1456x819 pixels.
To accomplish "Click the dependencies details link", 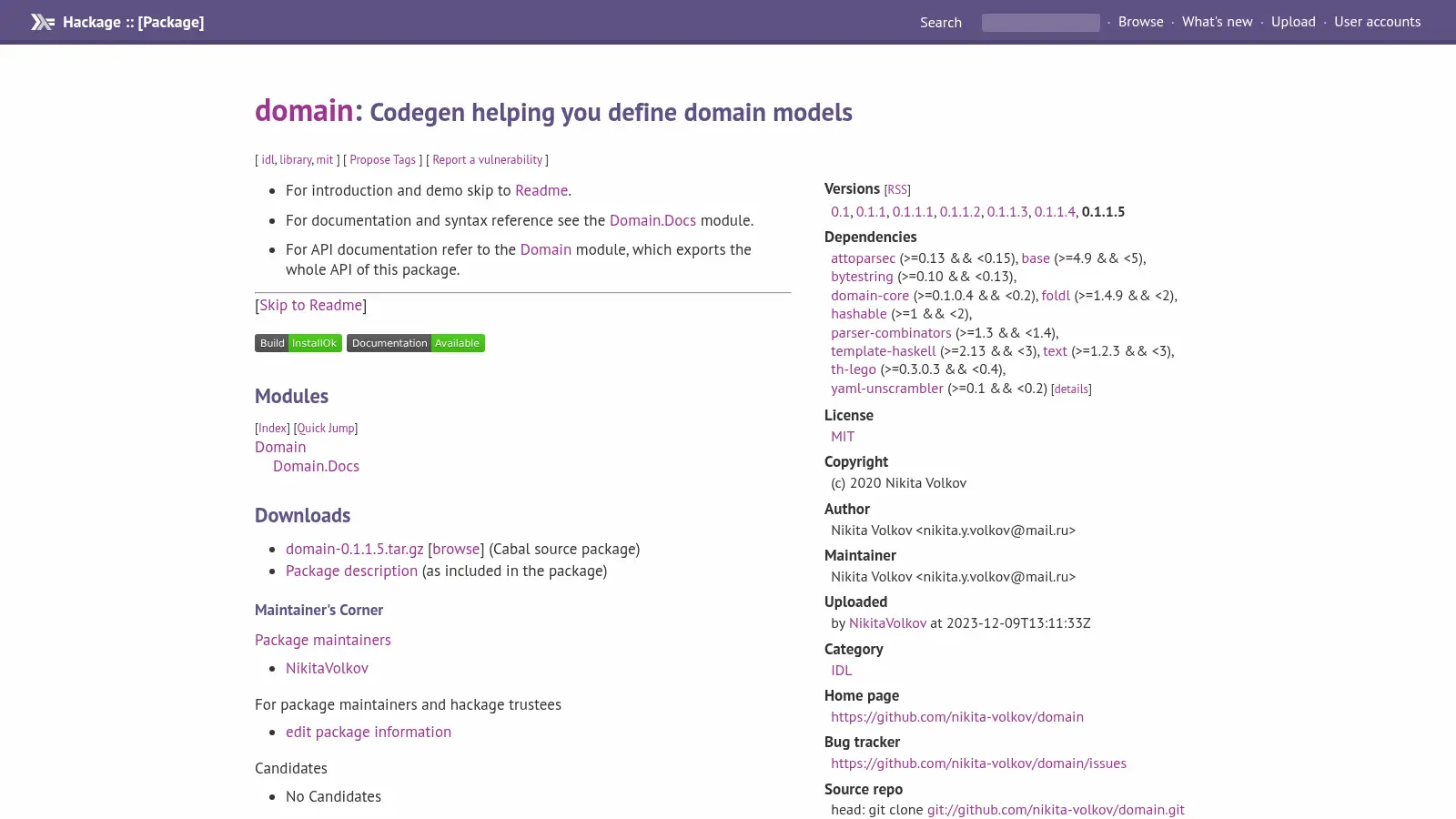I will [x=1071, y=389].
